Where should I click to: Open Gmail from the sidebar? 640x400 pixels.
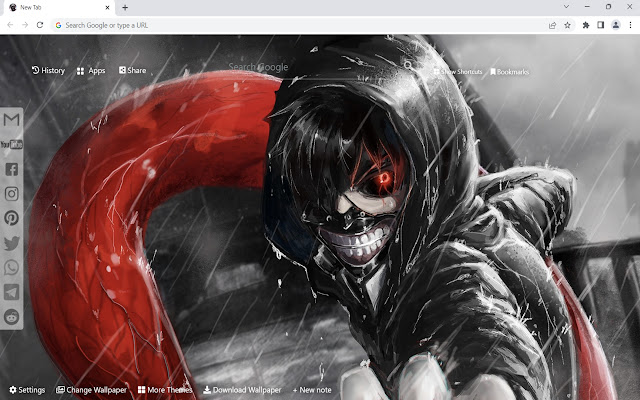(x=11, y=120)
